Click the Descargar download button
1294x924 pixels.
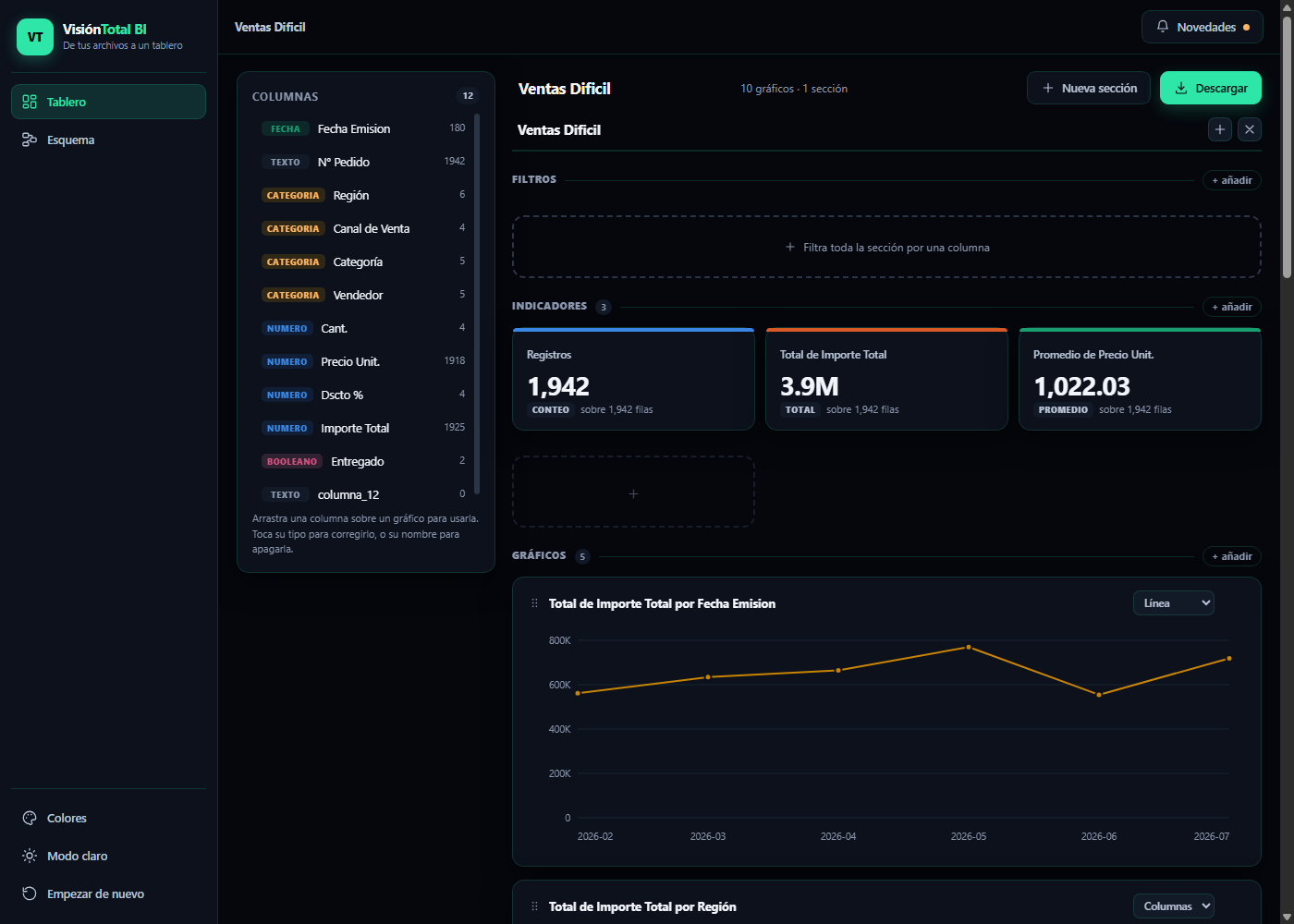[1211, 88]
